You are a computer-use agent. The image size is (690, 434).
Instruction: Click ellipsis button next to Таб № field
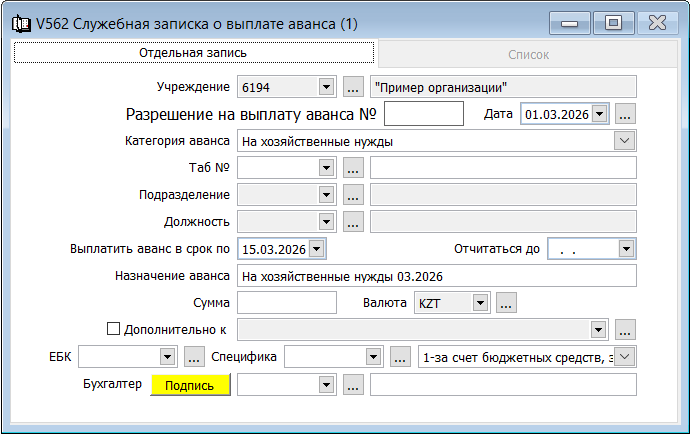[x=352, y=168]
